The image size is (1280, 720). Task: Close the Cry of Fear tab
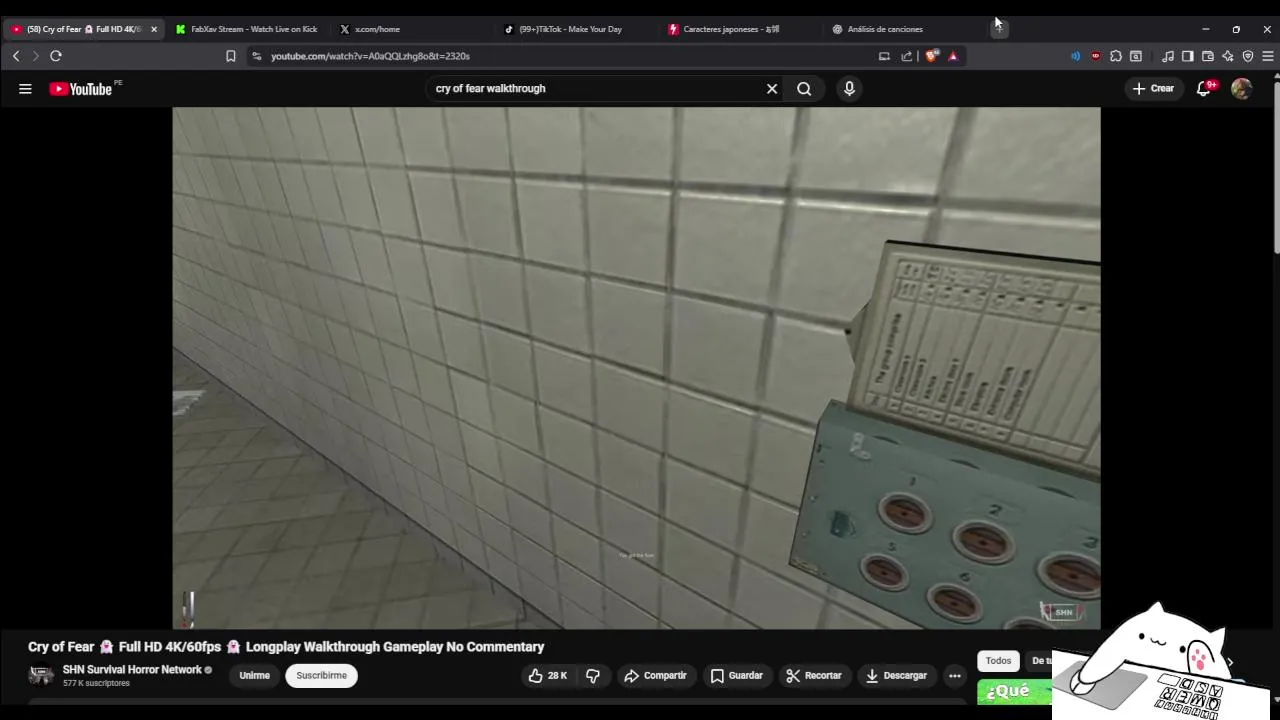(x=153, y=29)
